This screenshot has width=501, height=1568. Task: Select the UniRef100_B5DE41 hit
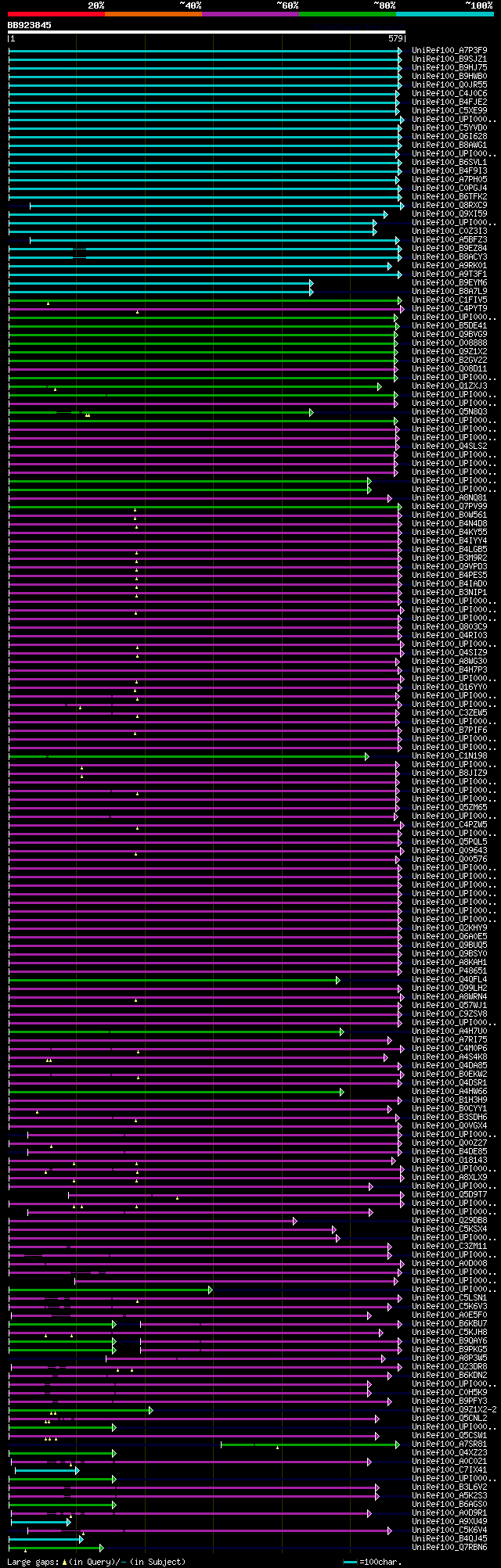click(449, 325)
